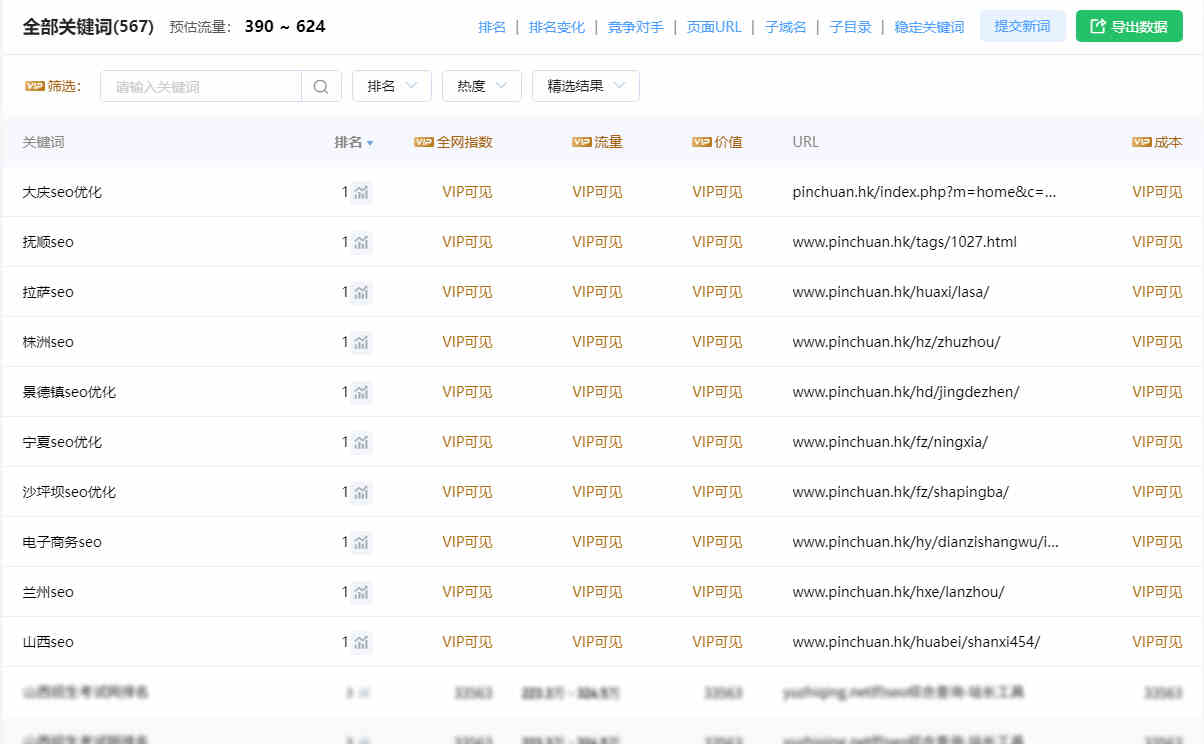Sort by the 排名 column header arrow
This screenshot has height=744, width=1204.
pyautogui.click(x=370, y=143)
